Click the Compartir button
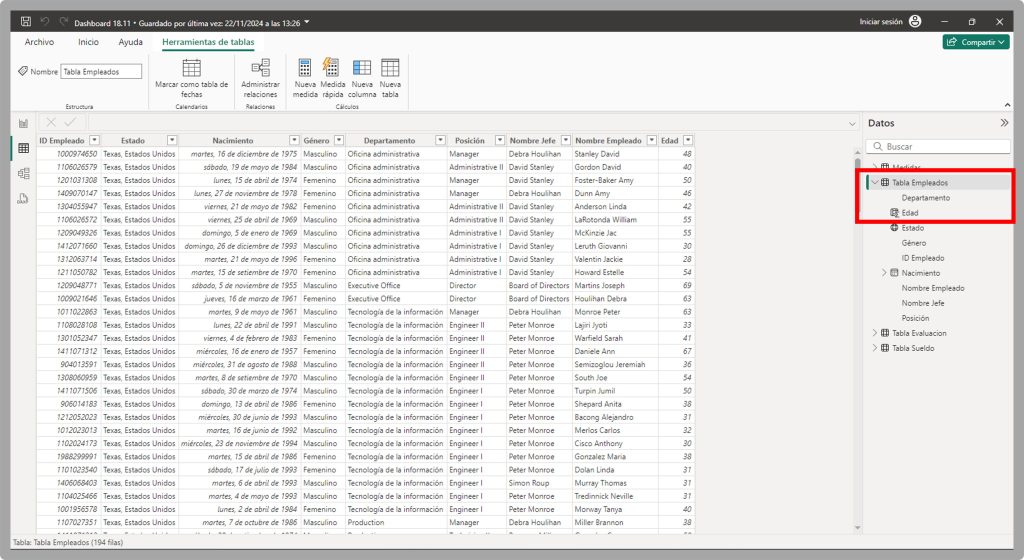 pos(975,42)
